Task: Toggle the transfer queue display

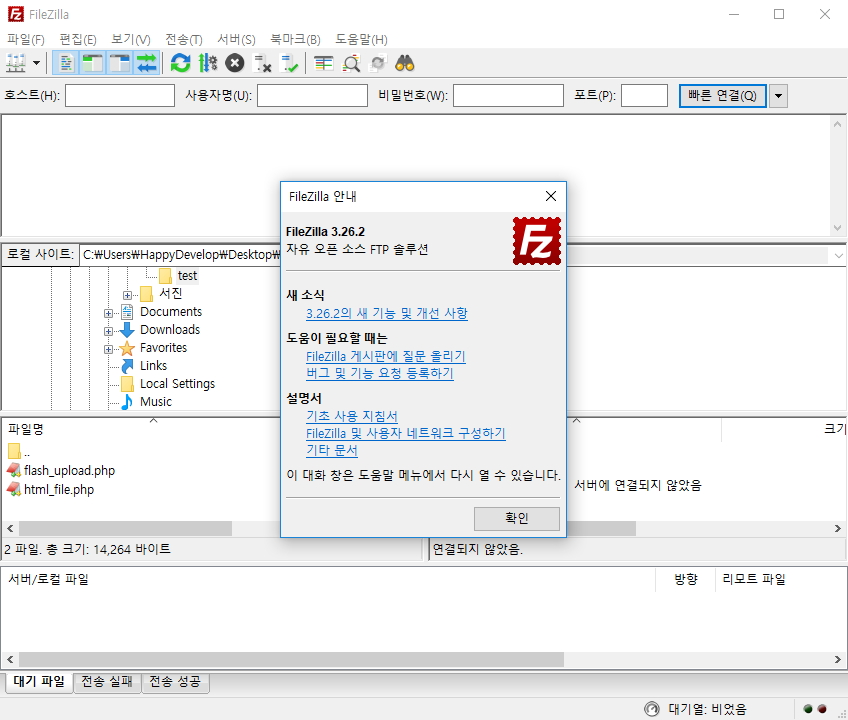Action: (x=147, y=63)
